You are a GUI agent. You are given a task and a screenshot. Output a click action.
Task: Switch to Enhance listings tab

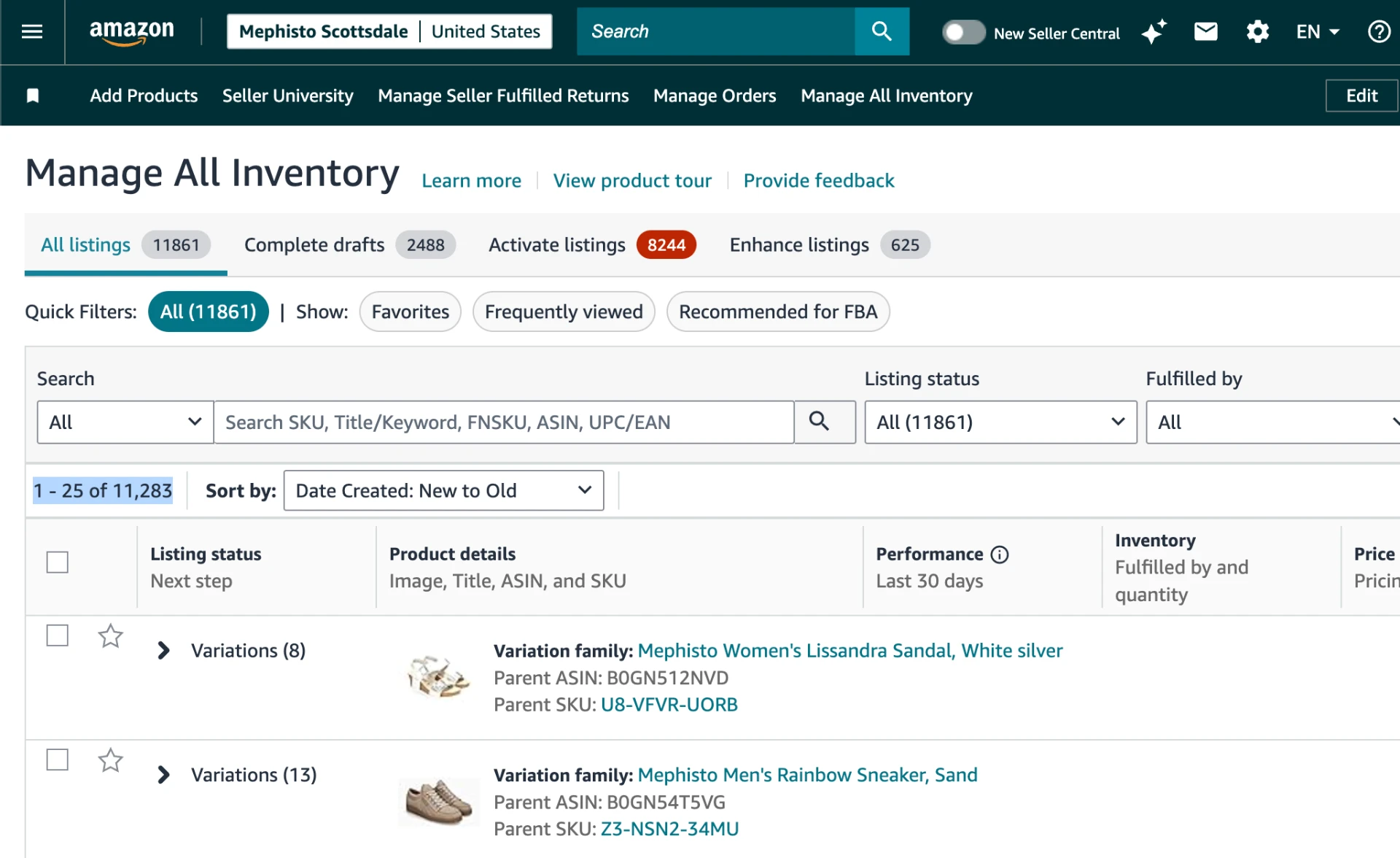coord(829,245)
